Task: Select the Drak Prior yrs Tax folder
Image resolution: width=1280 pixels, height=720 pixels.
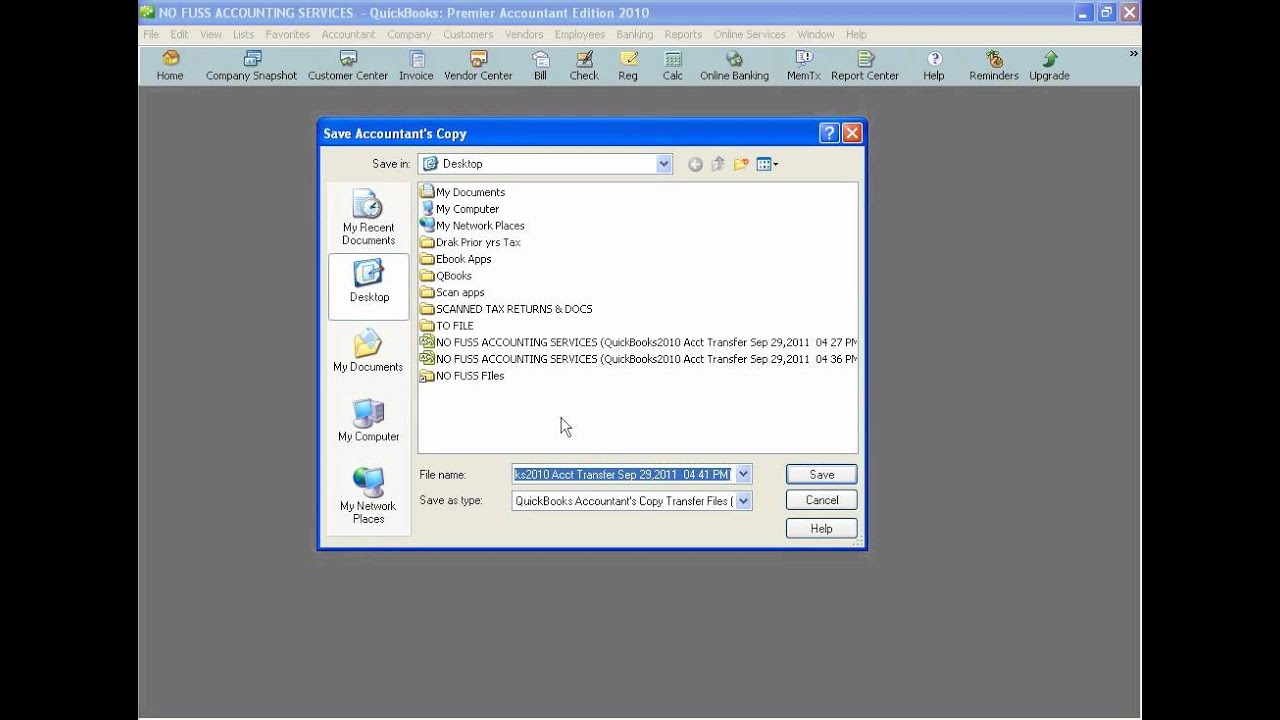Action: [x=471, y=242]
